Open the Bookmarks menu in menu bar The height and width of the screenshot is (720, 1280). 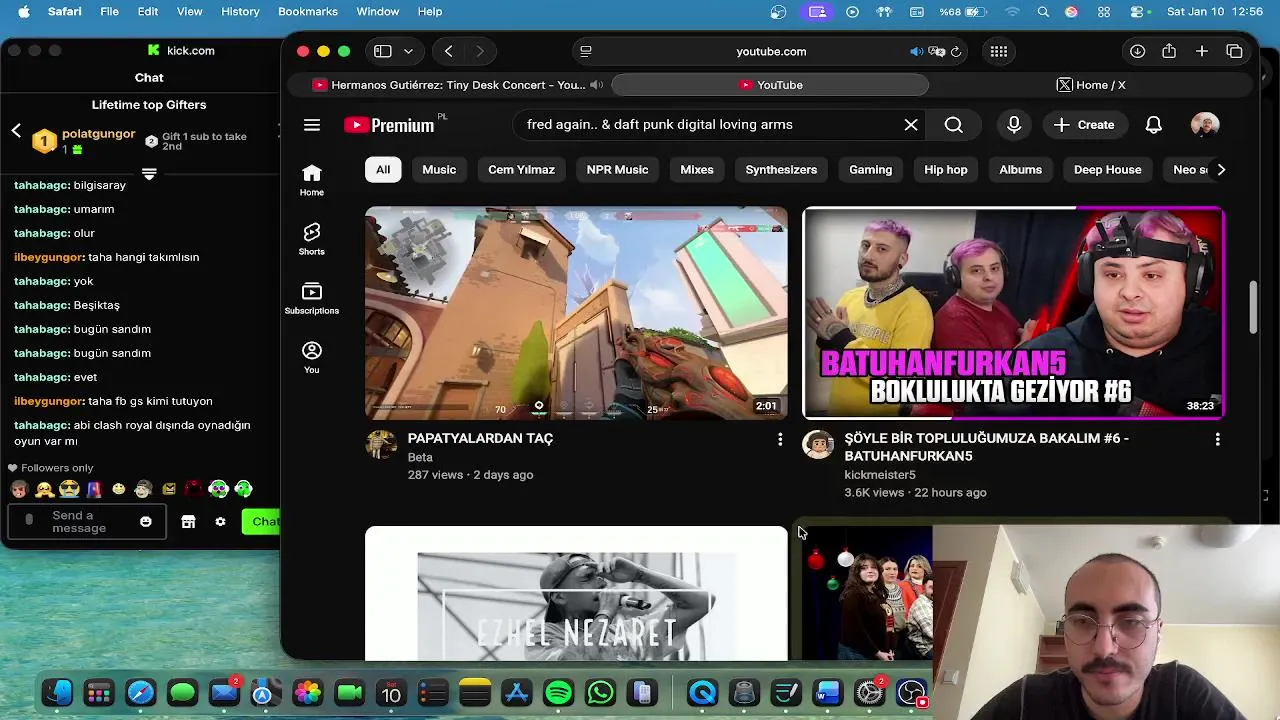point(308,11)
